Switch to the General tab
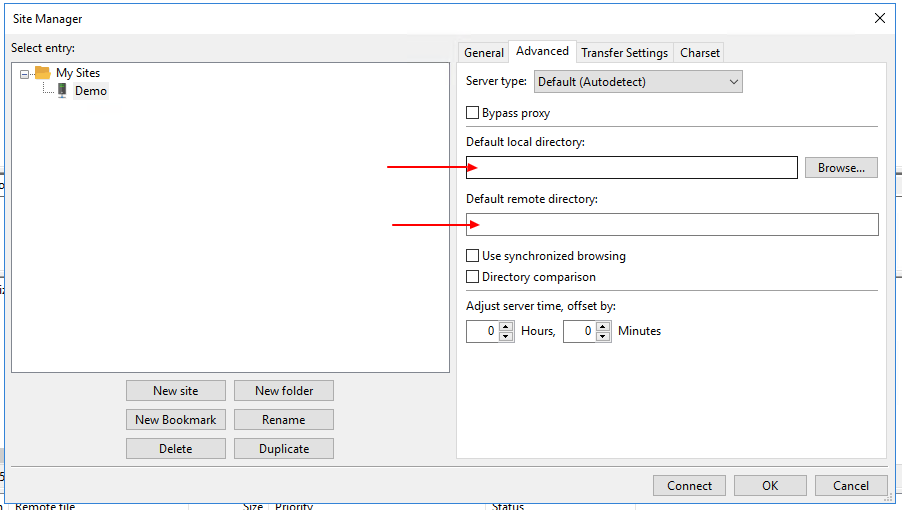 click(x=484, y=53)
